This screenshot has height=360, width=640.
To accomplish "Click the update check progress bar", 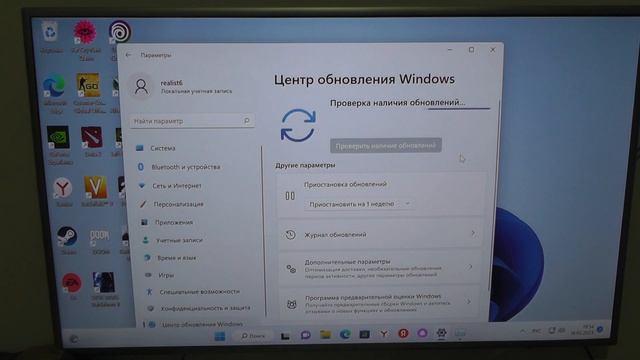I will pos(459,109).
